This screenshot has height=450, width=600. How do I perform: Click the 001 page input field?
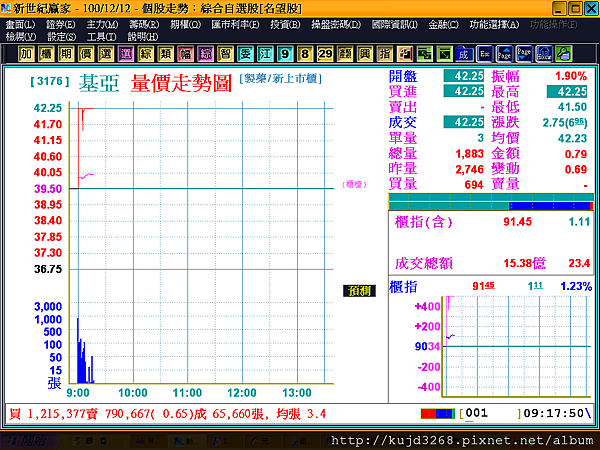point(492,413)
